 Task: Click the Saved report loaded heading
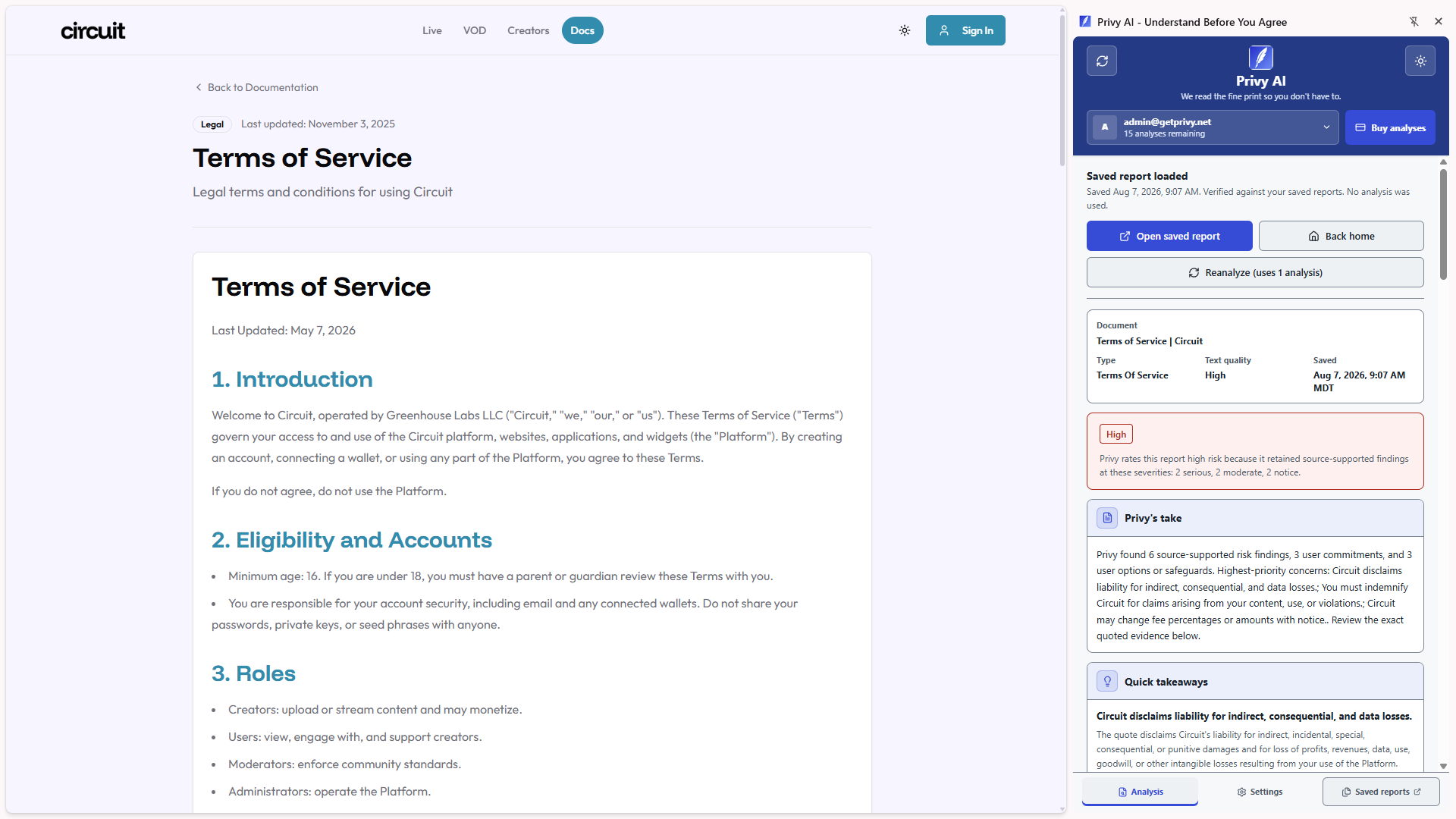point(1137,176)
